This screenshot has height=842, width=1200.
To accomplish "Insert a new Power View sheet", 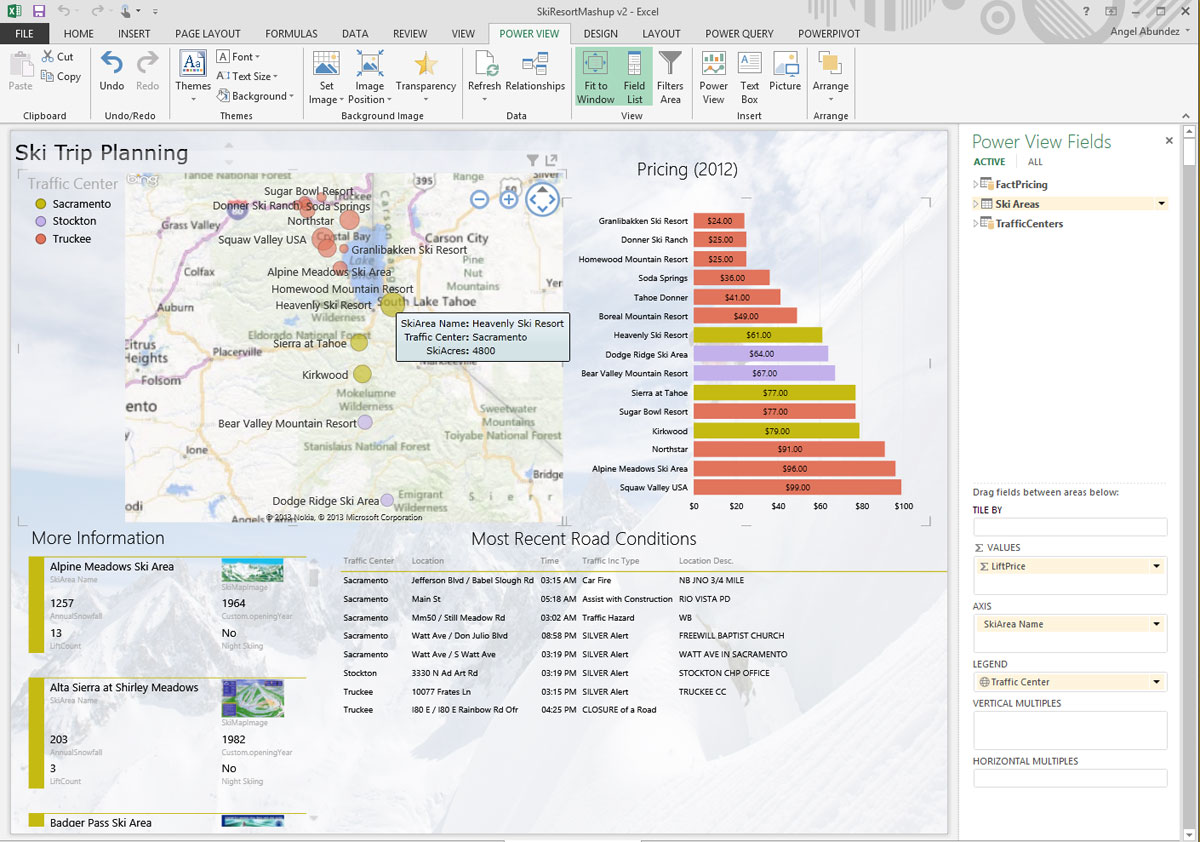I will click(x=714, y=78).
